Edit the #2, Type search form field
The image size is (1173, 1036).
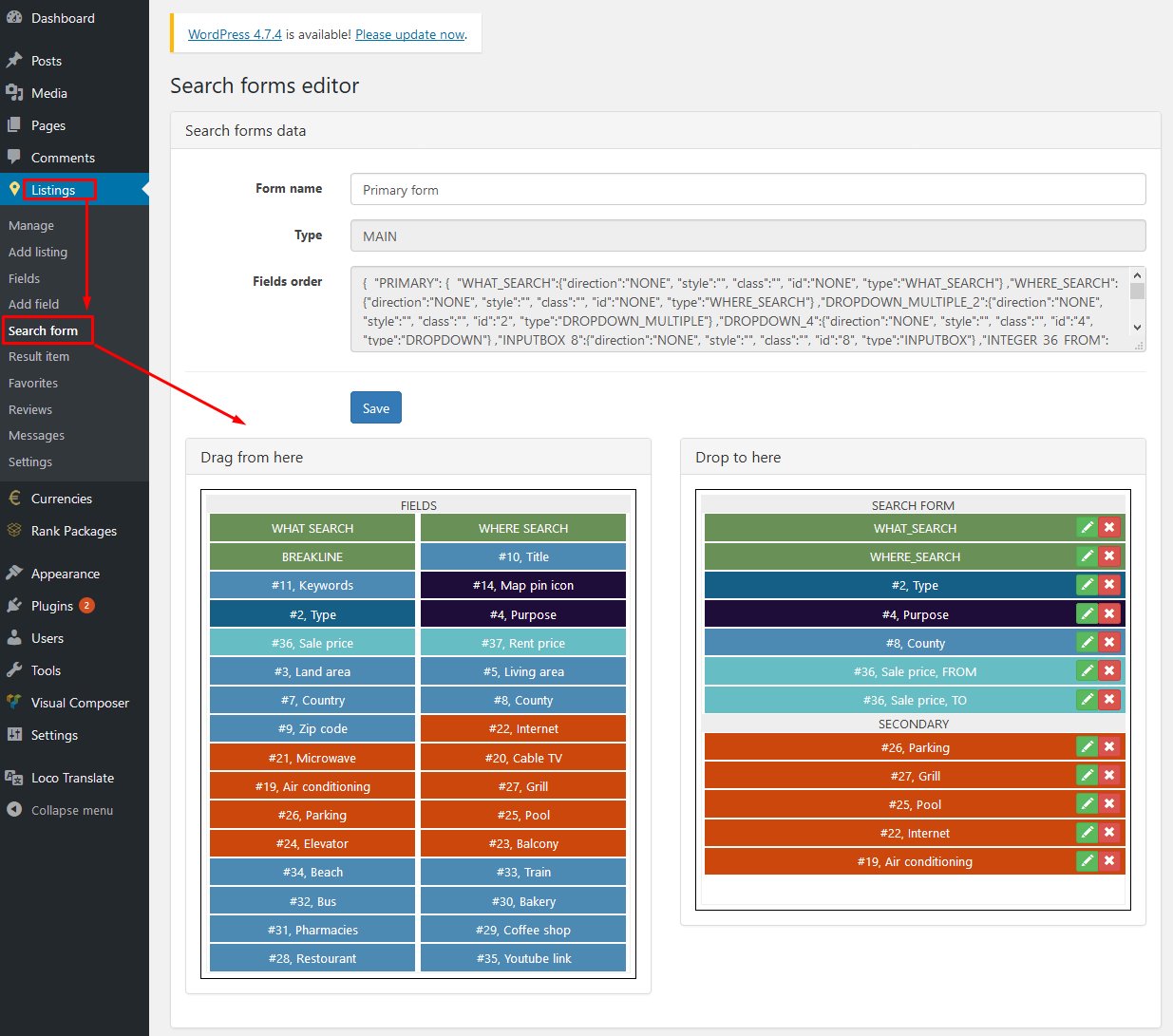tap(1087, 585)
